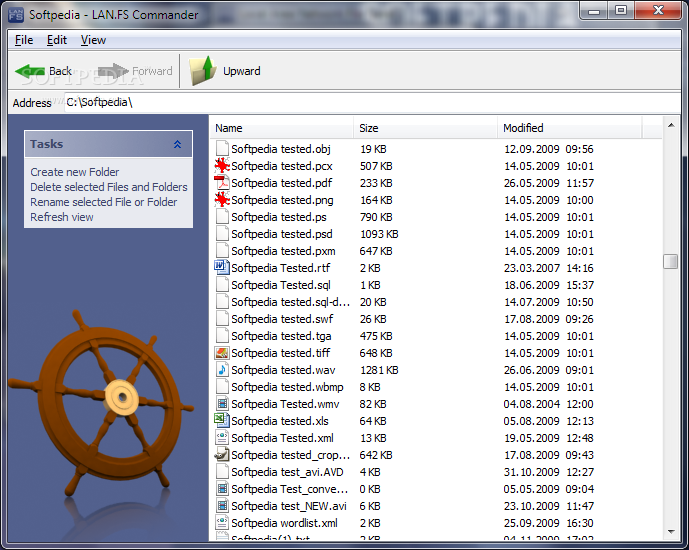Image resolution: width=689 pixels, height=550 pixels.
Task: Click the music note icon of Softpedia tested.wav
Action: [222, 370]
